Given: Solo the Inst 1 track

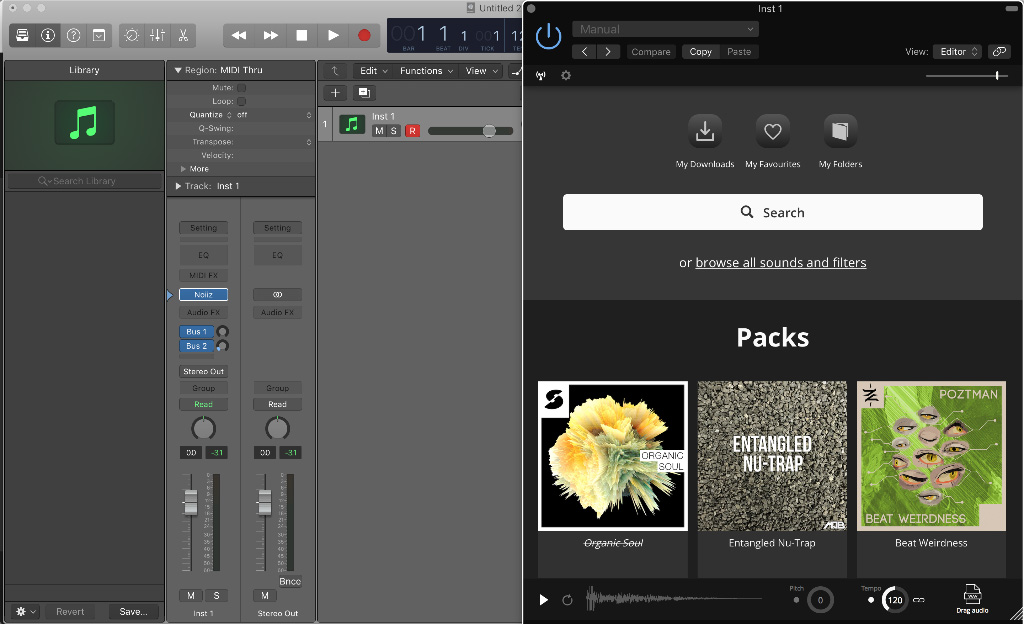Looking at the screenshot, I should (x=396, y=130).
